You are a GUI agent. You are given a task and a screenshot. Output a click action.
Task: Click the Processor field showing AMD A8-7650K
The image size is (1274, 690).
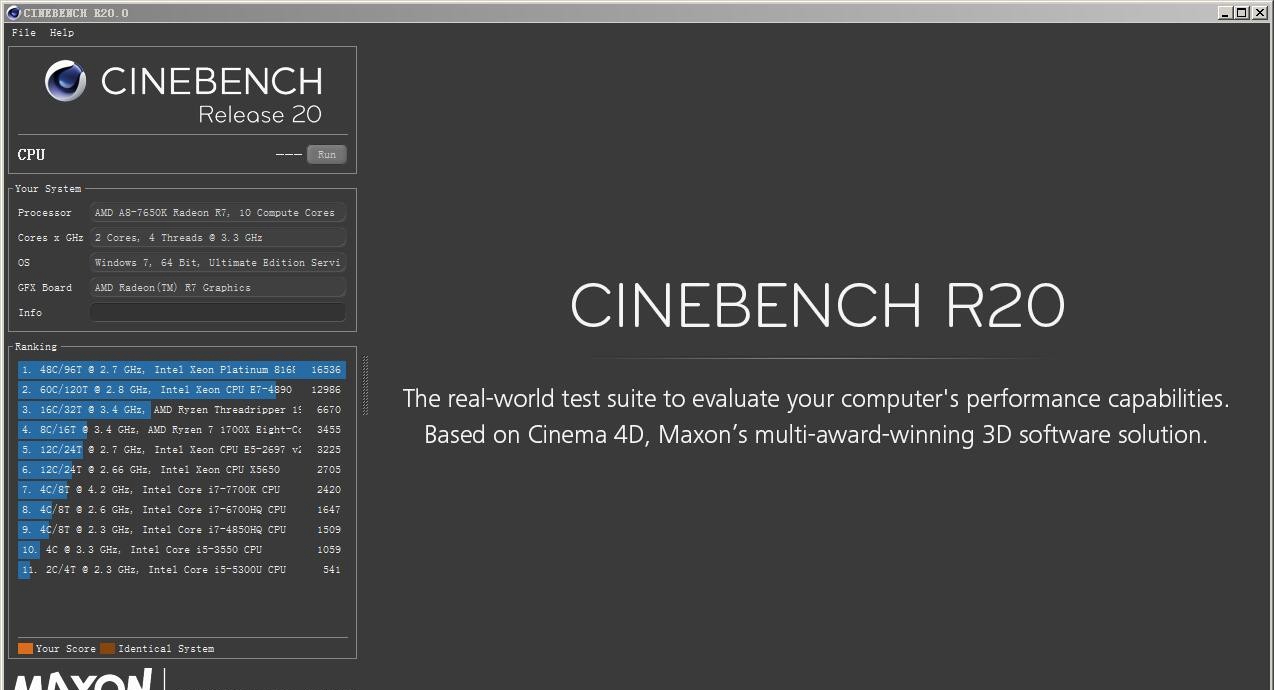[x=218, y=213]
